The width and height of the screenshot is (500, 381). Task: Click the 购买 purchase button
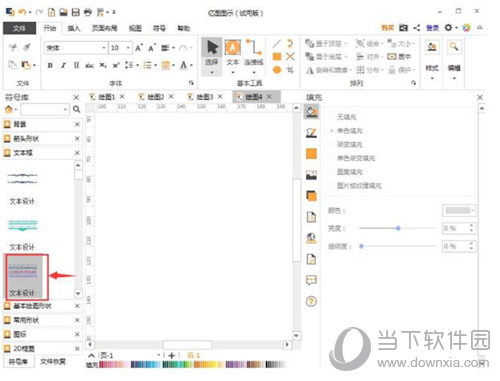(387, 28)
